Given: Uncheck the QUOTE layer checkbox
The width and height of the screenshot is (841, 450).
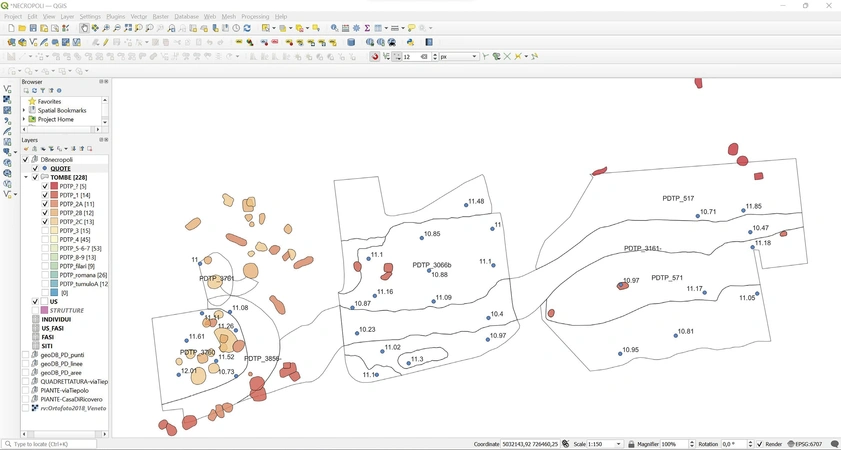Looking at the screenshot, I should 35,169.
